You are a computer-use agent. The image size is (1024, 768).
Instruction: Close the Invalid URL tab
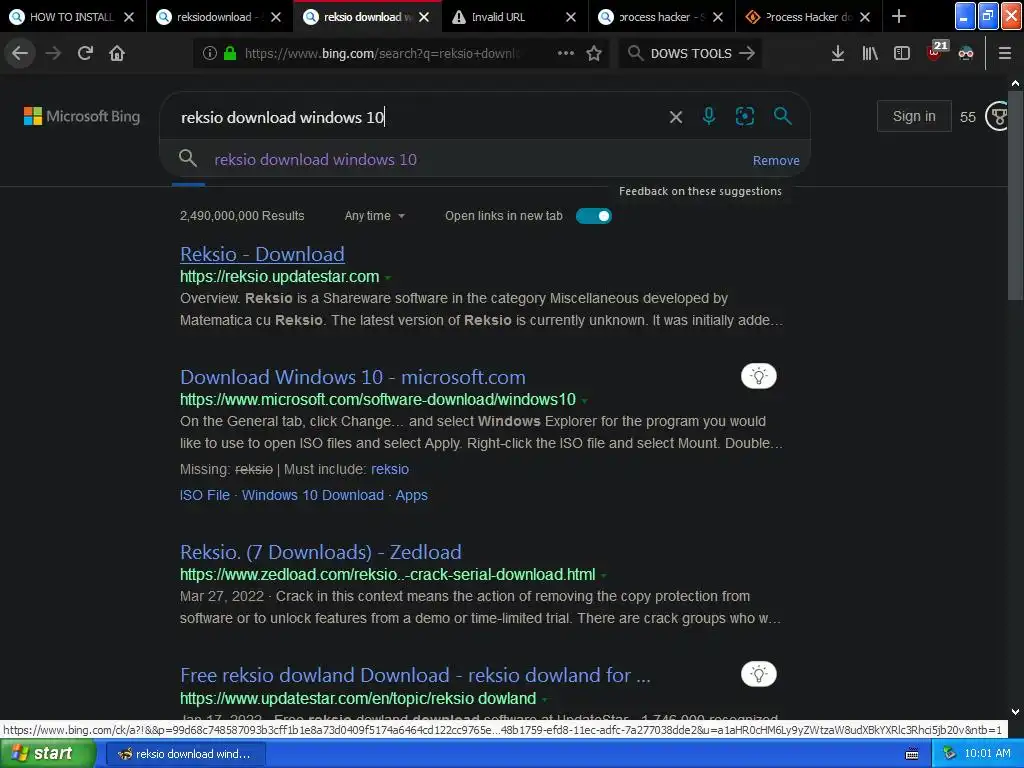[571, 17]
